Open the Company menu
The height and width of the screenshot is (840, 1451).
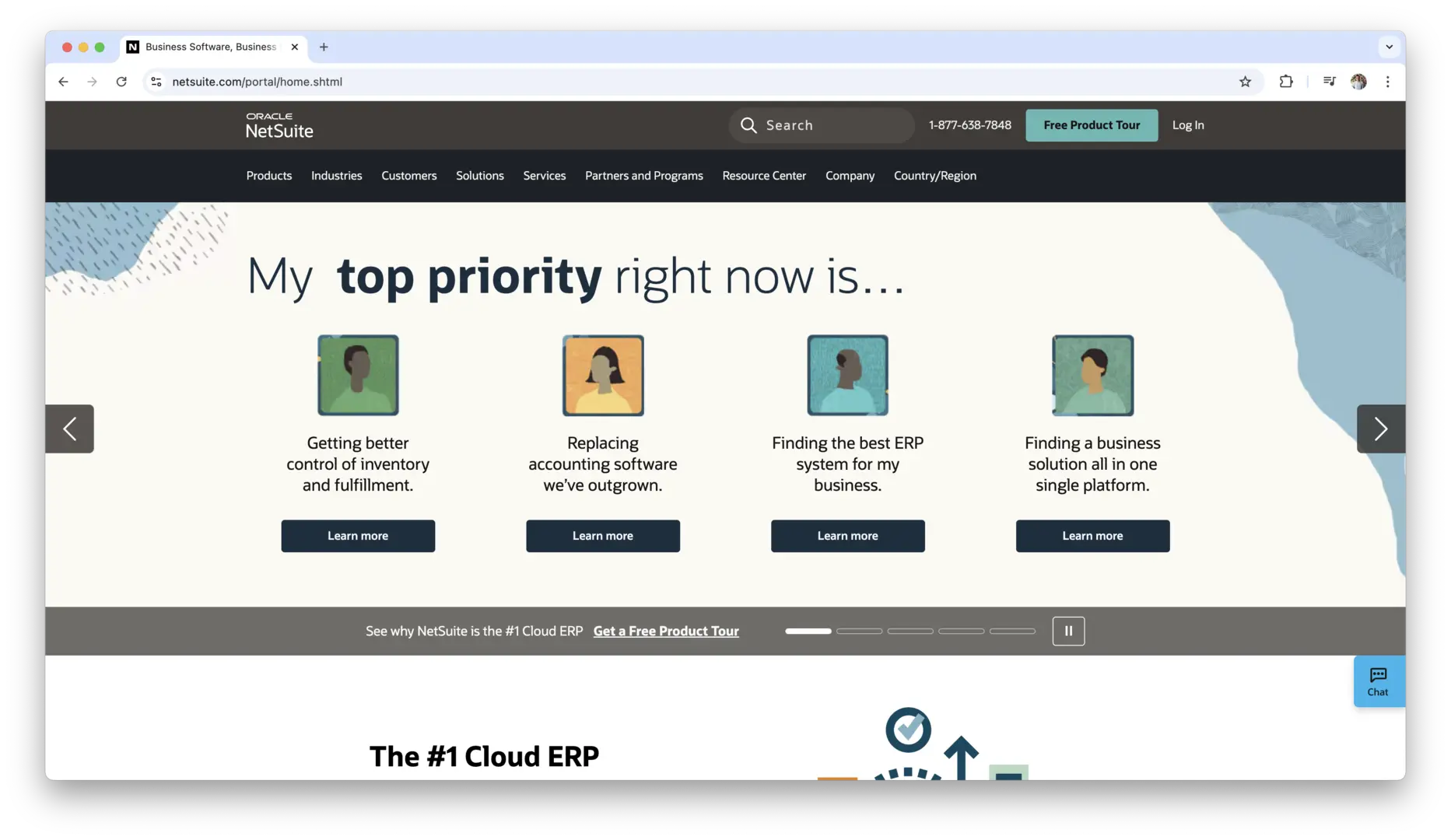pyautogui.click(x=850, y=176)
